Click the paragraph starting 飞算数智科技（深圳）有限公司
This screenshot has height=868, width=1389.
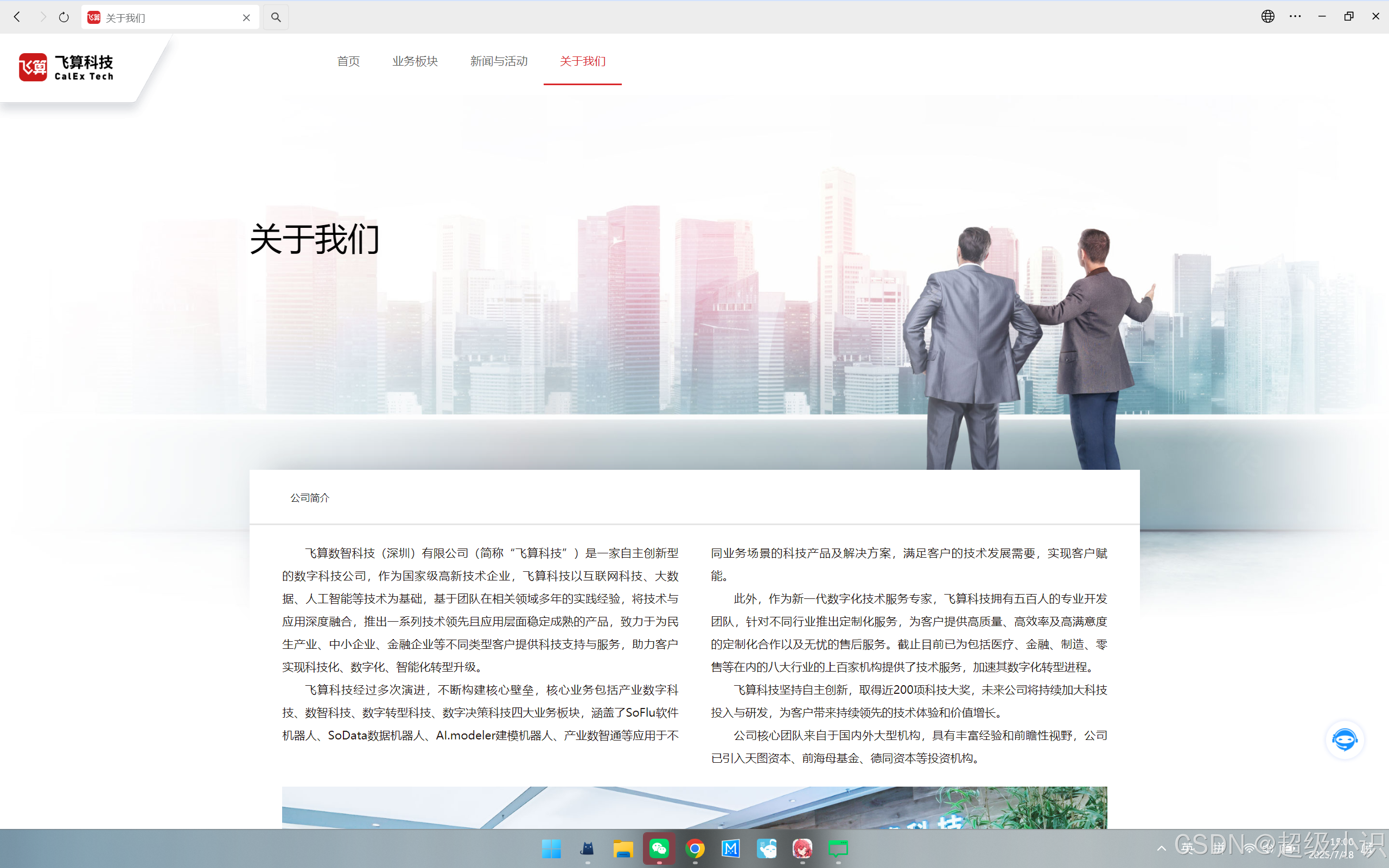click(x=480, y=610)
